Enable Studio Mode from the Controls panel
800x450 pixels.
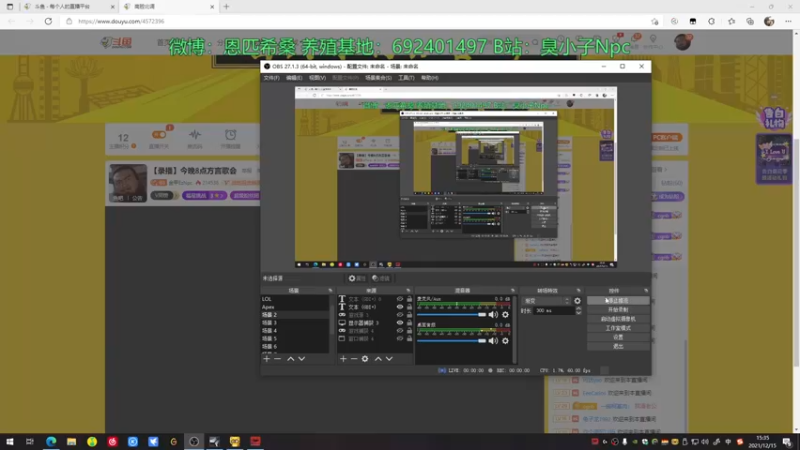(x=618, y=328)
